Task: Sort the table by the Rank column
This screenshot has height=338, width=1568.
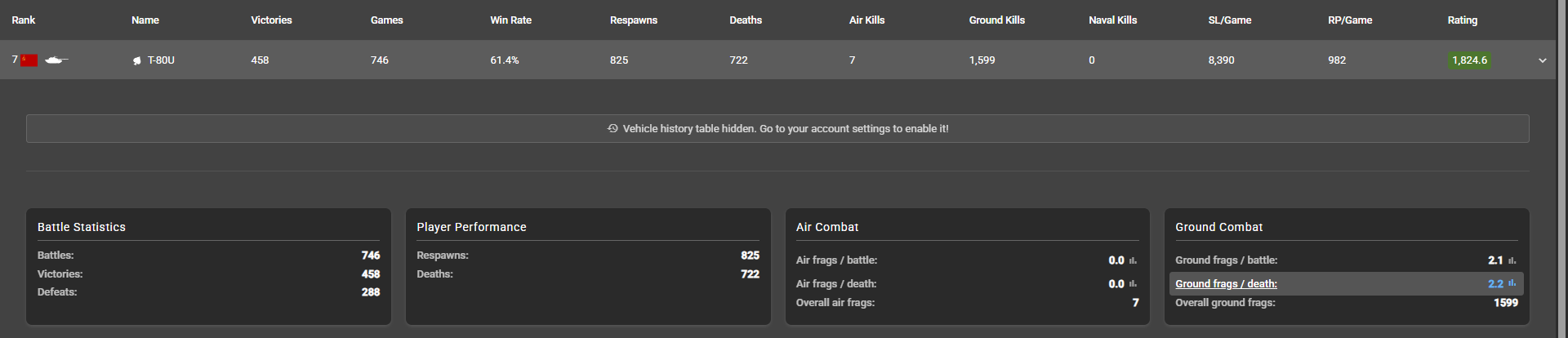Action: (x=24, y=20)
